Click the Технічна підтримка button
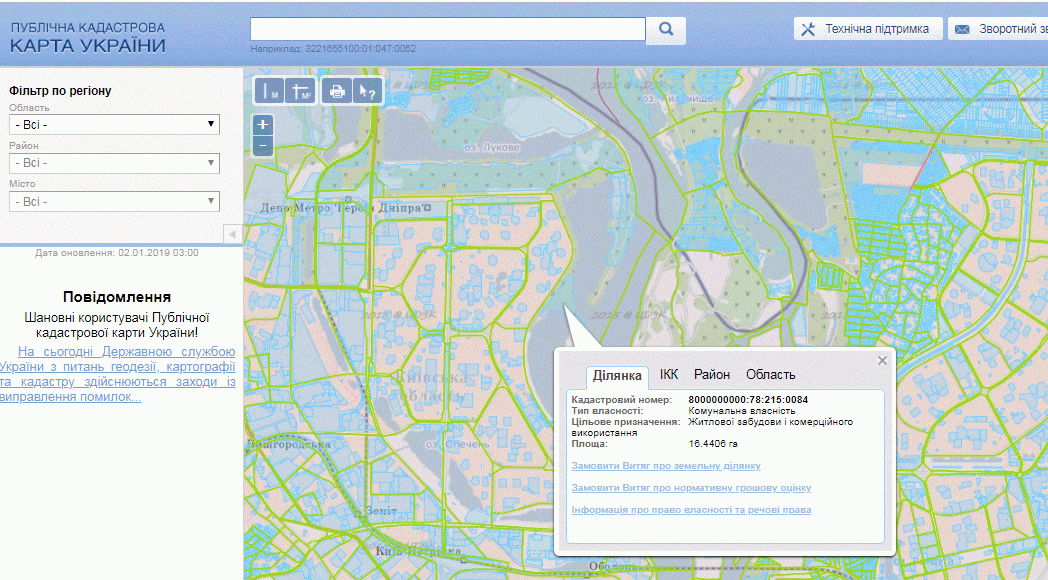The width and height of the screenshot is (1048, 580). coord(868,29)
